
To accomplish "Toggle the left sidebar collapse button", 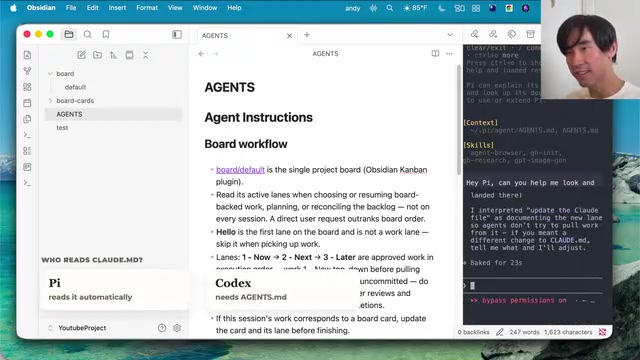I will pos(177,35).
